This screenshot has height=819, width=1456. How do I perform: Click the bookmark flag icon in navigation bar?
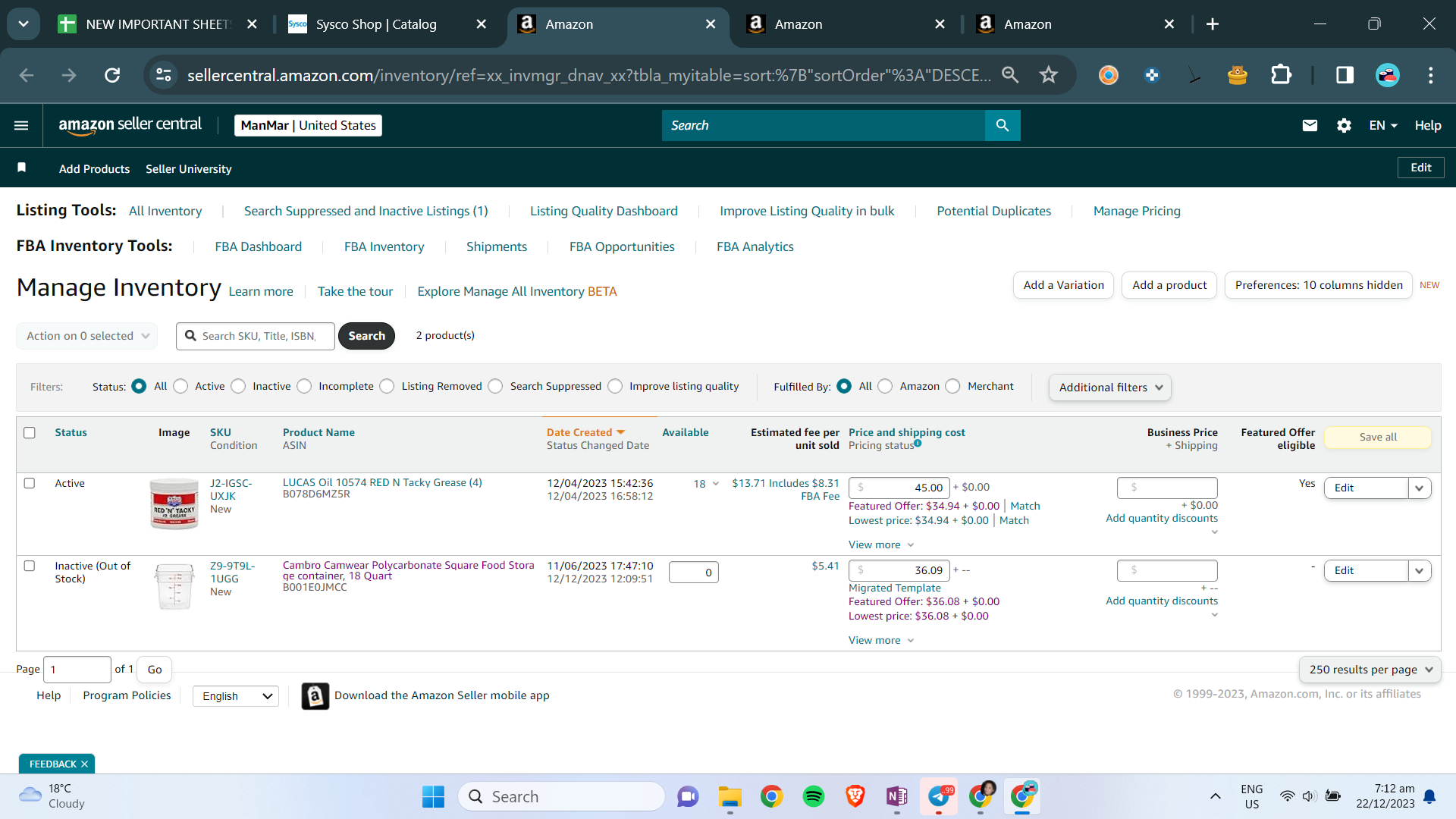(22, 168)
